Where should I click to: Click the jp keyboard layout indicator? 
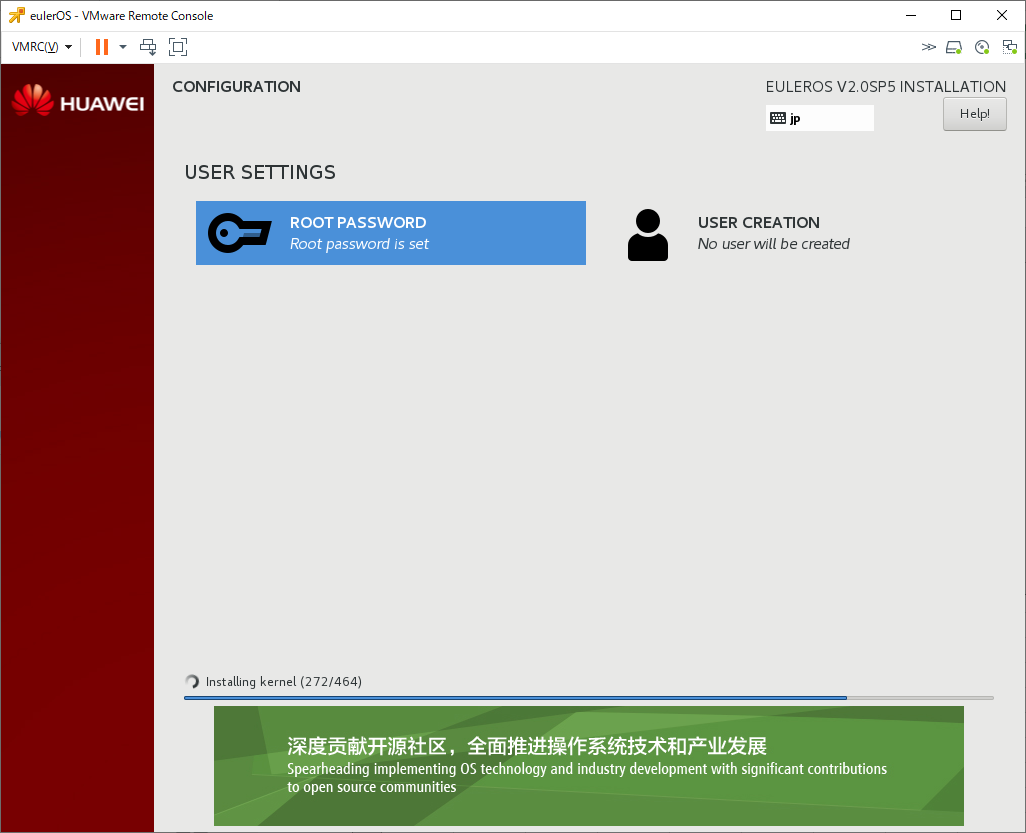(x=820, y=117)
